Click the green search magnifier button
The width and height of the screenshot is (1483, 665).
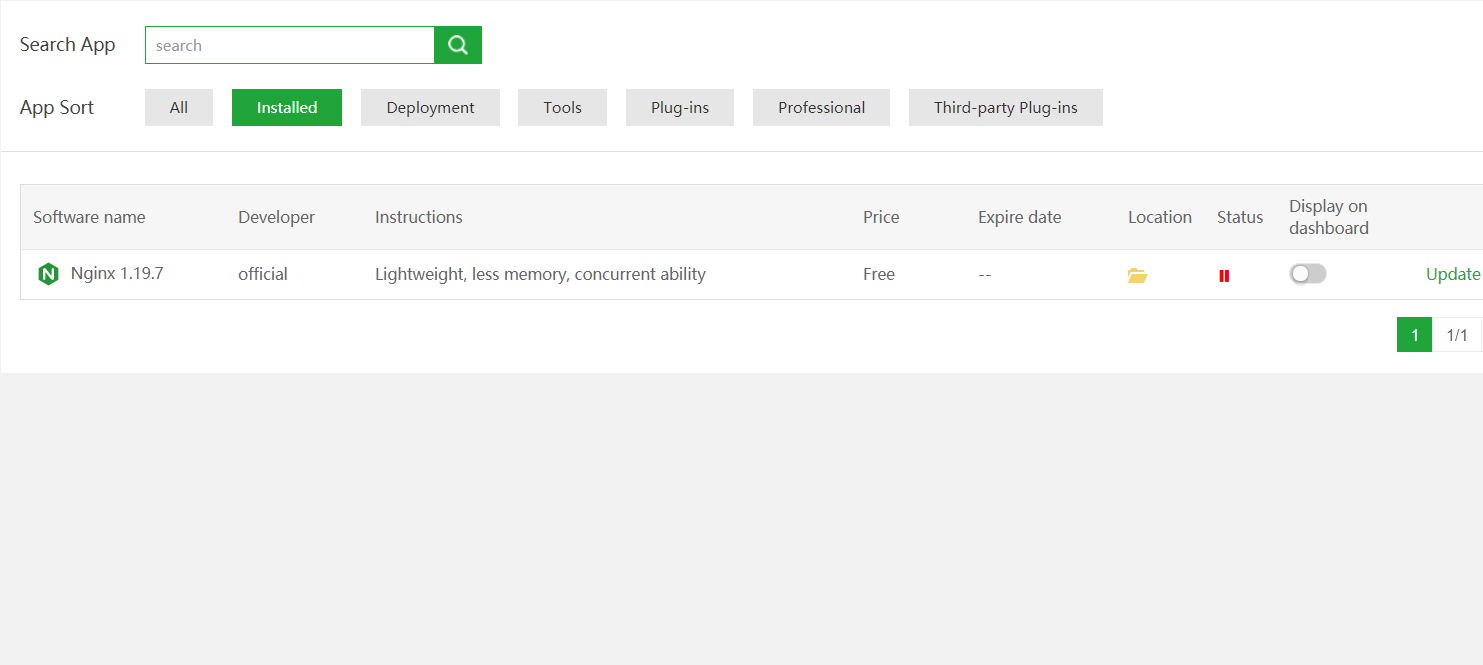click(x=458, y=45)
